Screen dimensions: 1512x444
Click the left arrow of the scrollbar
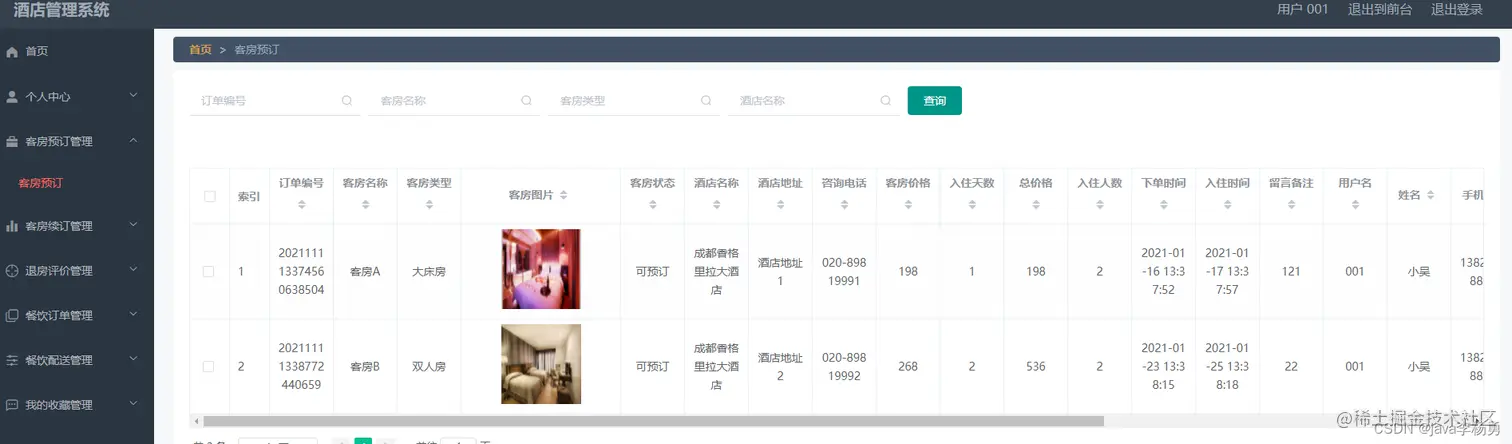click(x=196, y=421)
